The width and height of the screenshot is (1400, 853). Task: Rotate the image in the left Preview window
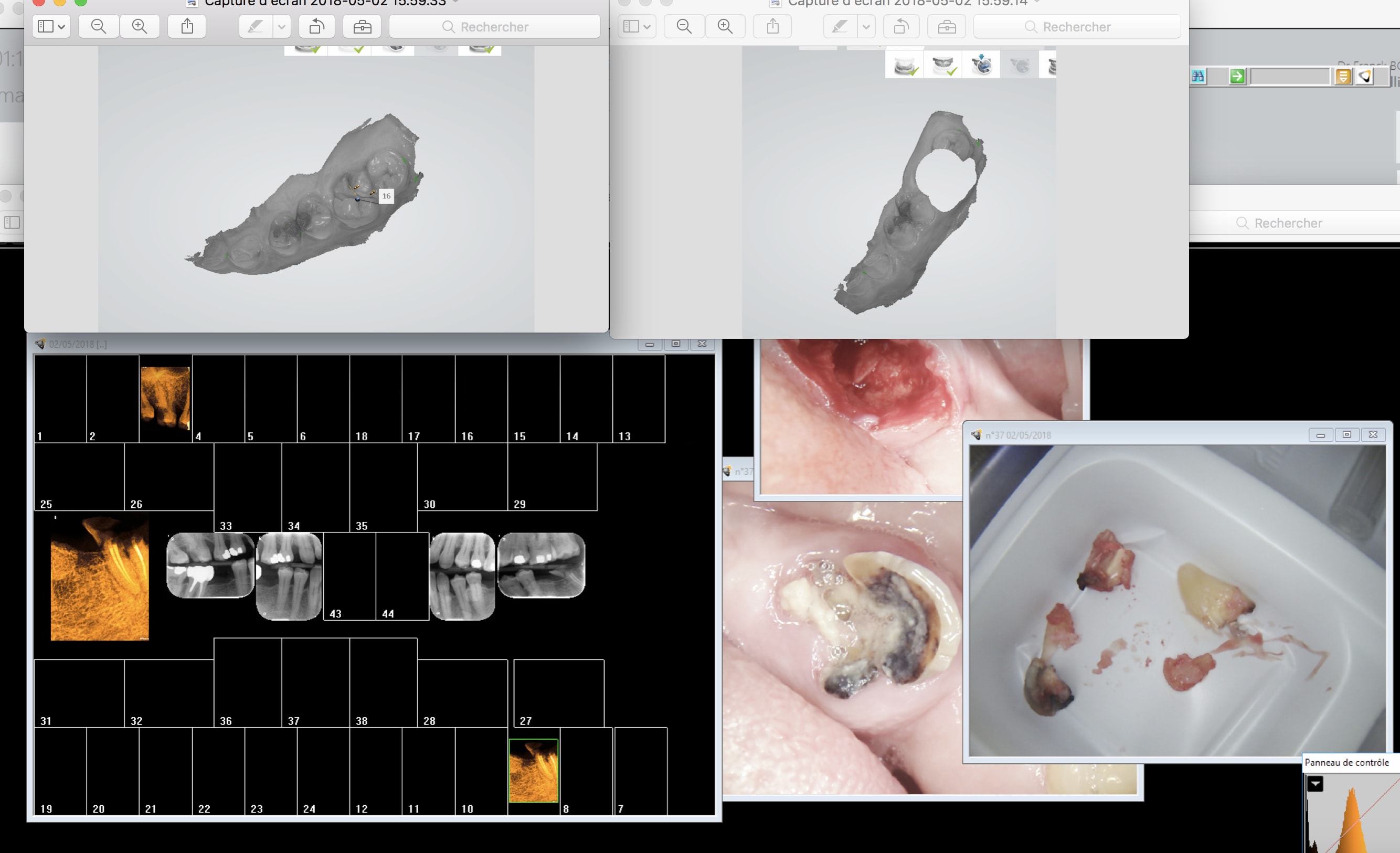tap(316, 27)
